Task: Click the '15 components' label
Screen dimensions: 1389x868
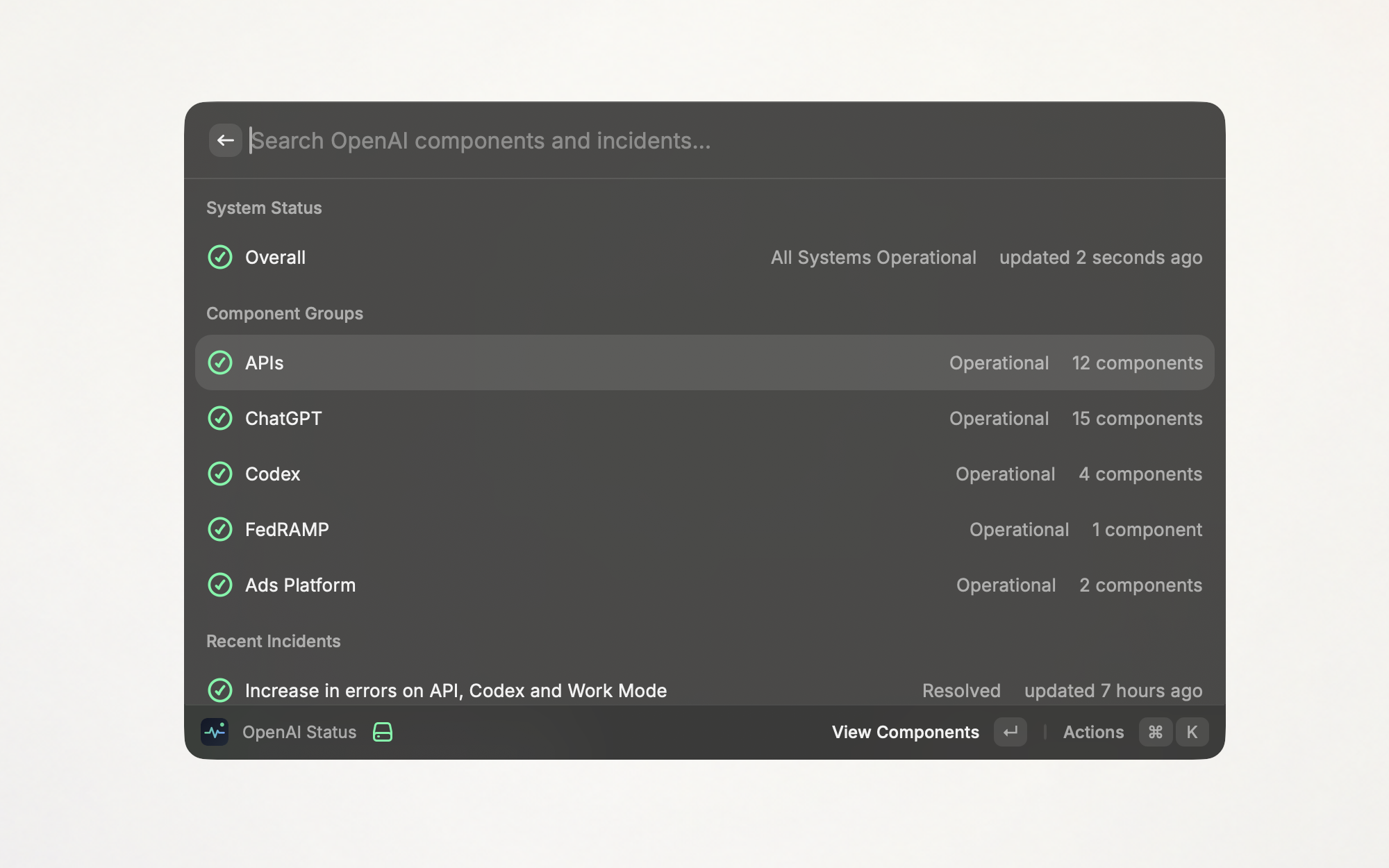Action: pyautogui.click(x=1137, y=418)
